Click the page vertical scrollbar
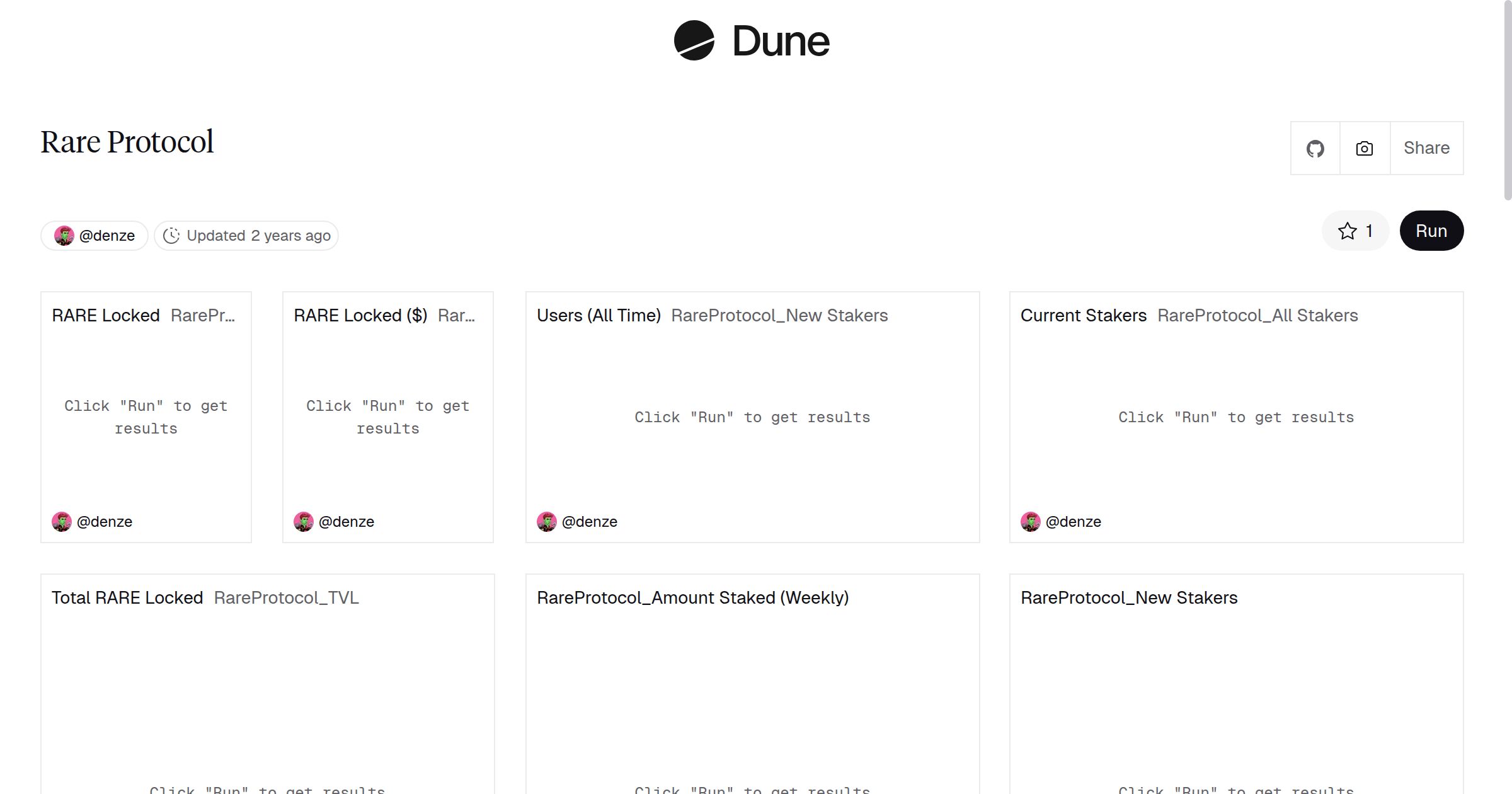The width and height of the screenshot is (1512, 794). pyautogui.click(x=1507, y=101)
